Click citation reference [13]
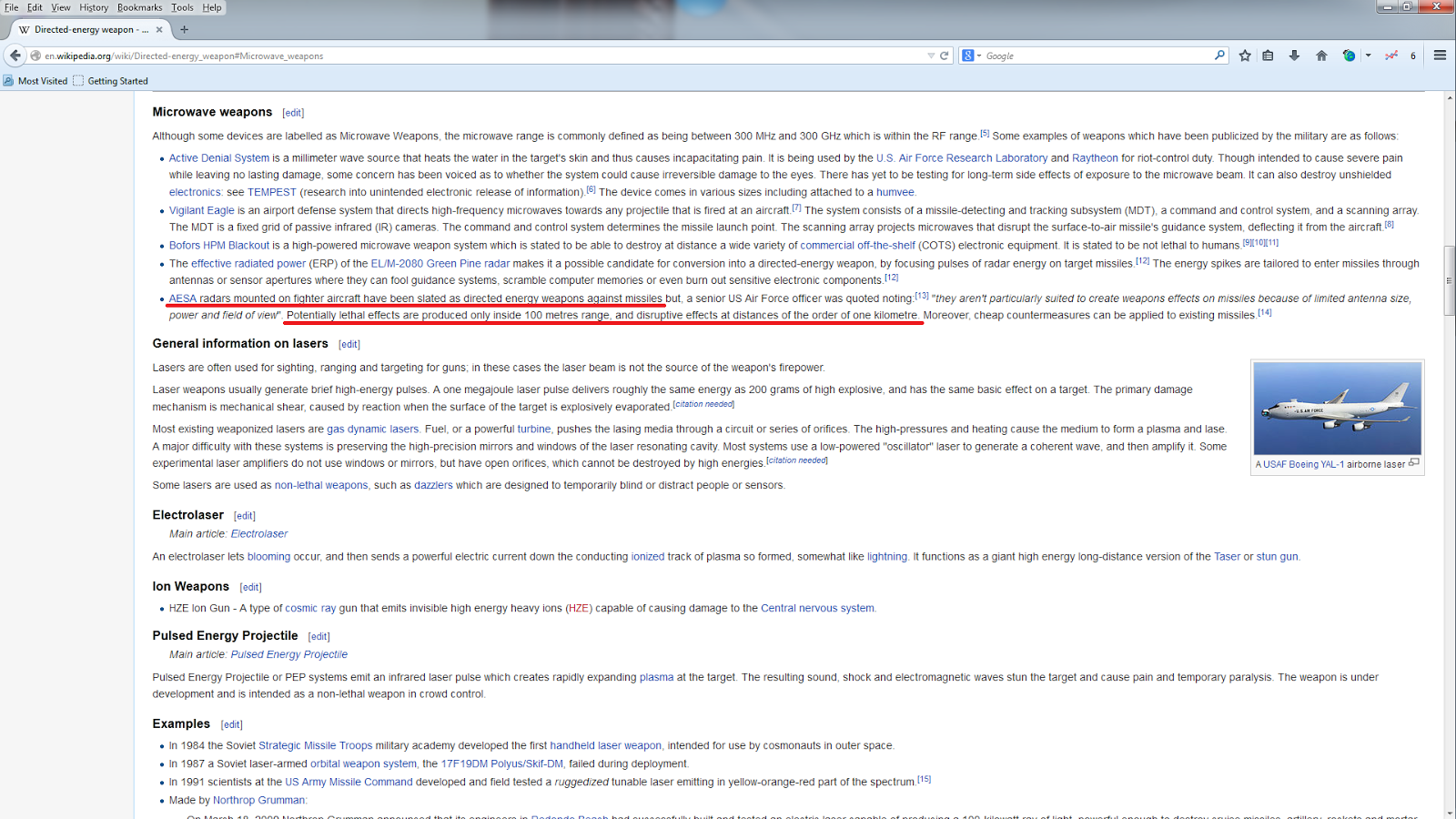The height and width of the screenshot is (819, 1456). pos(922,296)
